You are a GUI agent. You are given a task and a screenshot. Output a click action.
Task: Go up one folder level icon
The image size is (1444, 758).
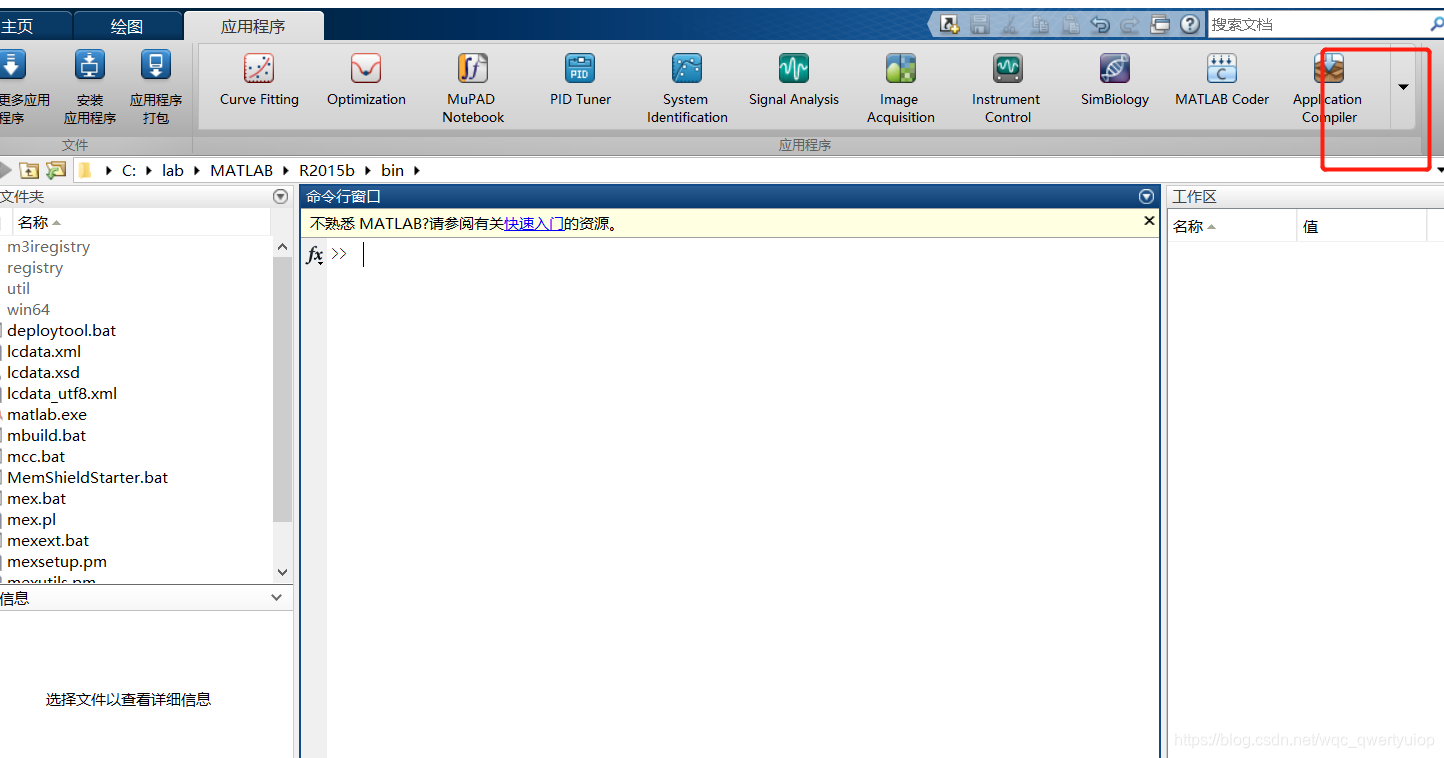pyautogui.click(x=30, y=171)
